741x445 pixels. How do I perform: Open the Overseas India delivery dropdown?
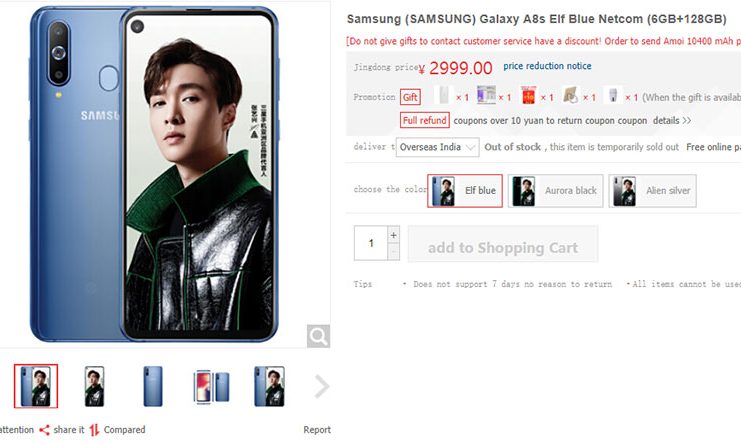(x=438, y=147)
